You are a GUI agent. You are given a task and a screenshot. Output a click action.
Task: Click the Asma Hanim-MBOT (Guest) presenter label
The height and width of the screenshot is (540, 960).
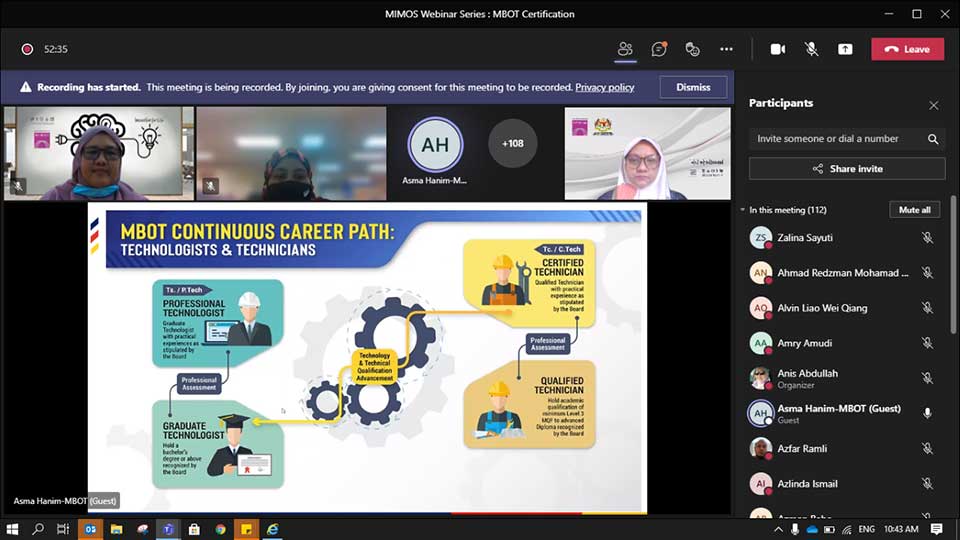tap(65, 501)
